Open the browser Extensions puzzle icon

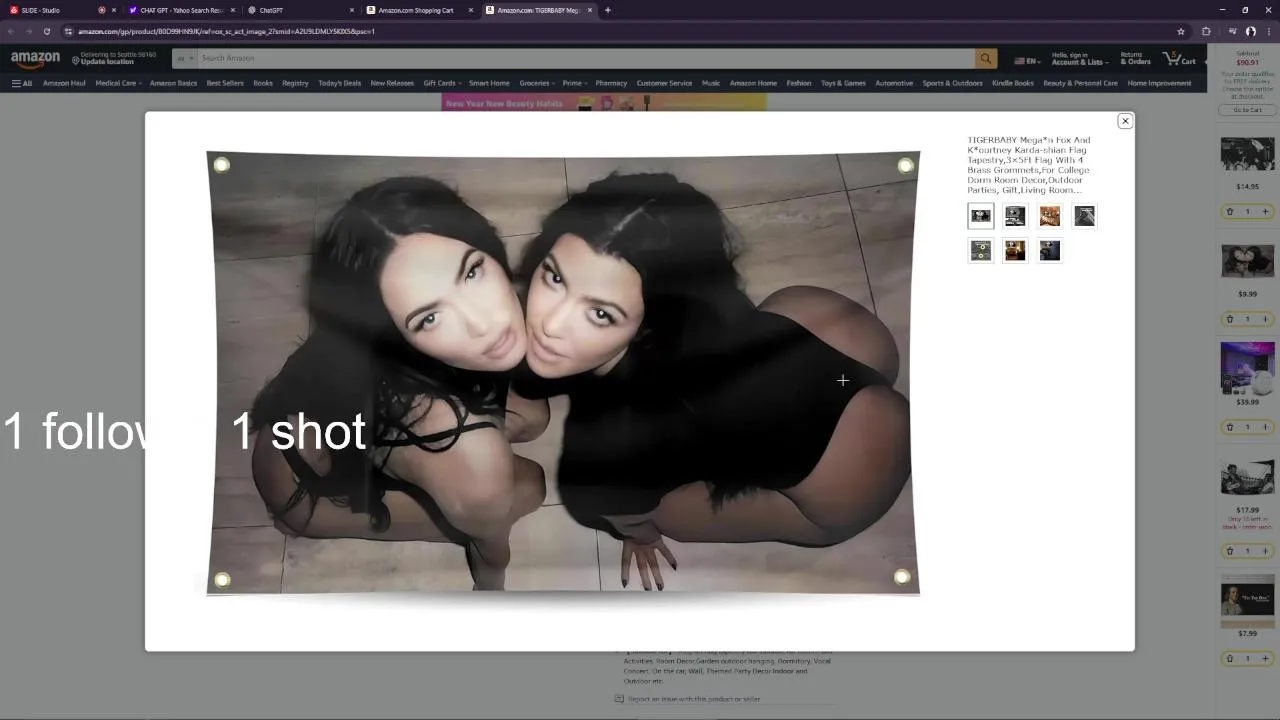(1206, 31)
